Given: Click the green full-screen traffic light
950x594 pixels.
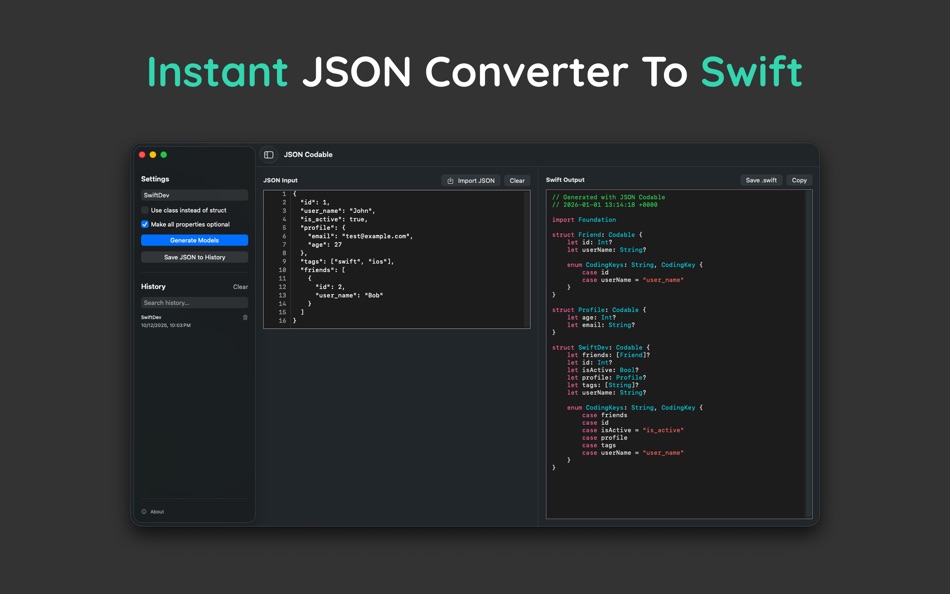Looking at the screenshot, I should 163,154.
